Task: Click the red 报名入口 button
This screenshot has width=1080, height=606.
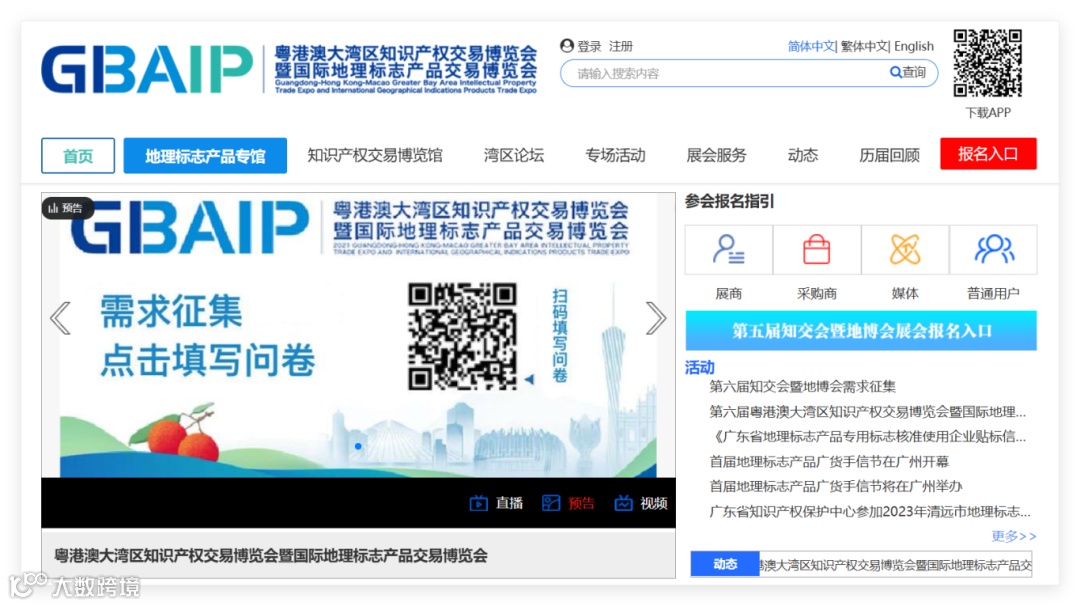Action: click(988, 154)
